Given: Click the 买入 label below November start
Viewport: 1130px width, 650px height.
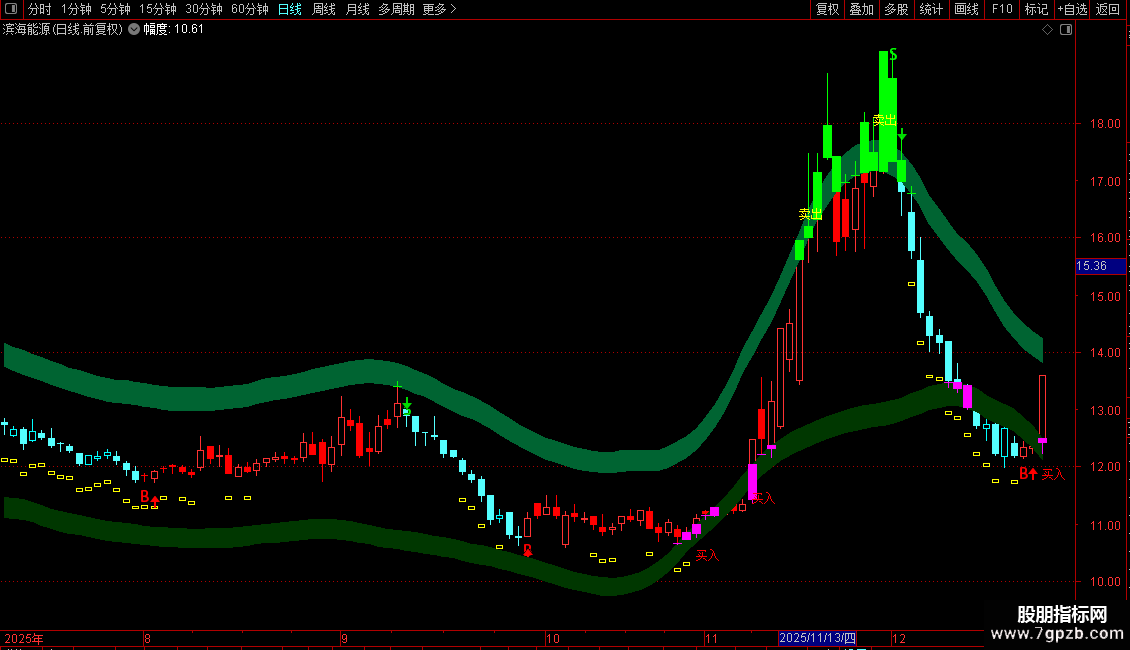Looking at the screenshot, I should (707, 556).
